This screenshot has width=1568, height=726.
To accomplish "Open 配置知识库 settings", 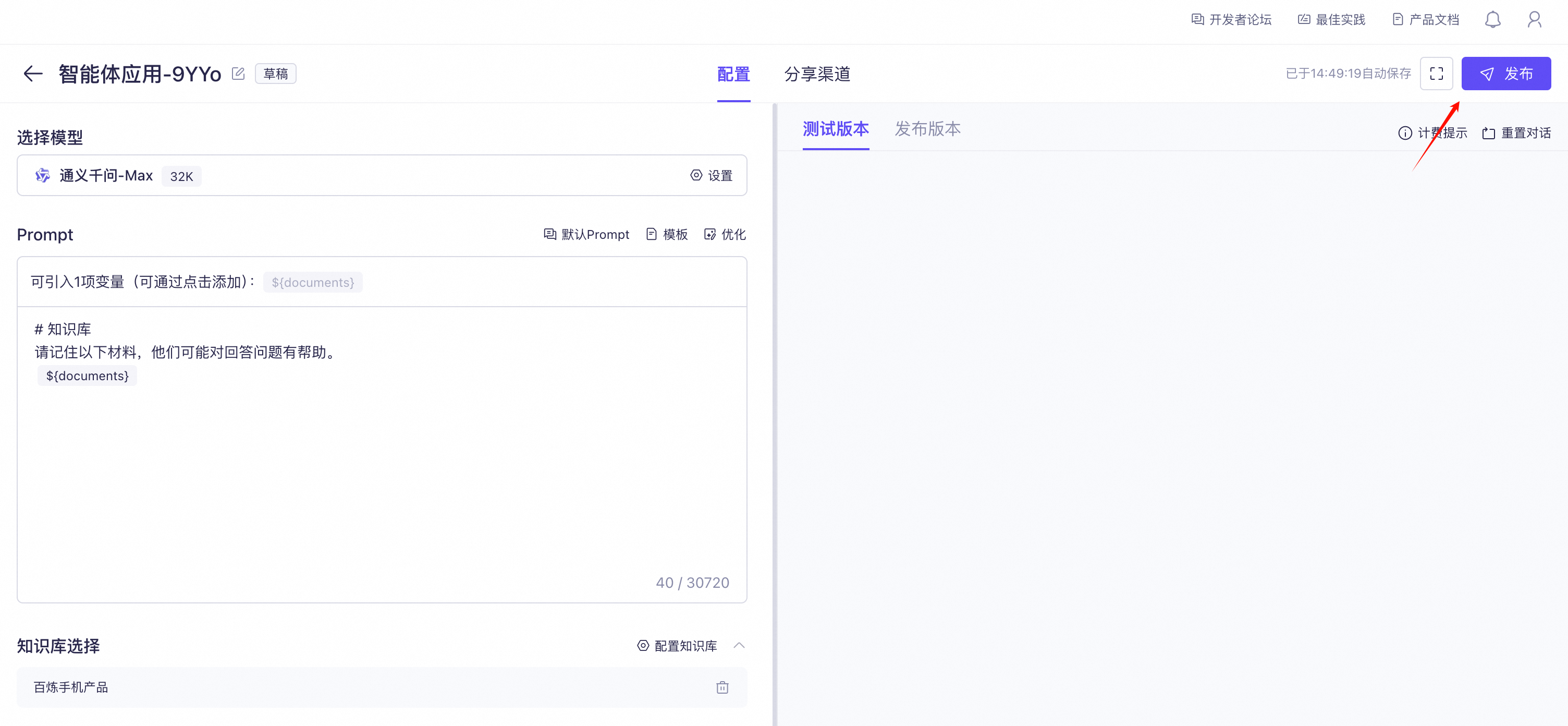I will pyautogui.click(x=677, y=646).
